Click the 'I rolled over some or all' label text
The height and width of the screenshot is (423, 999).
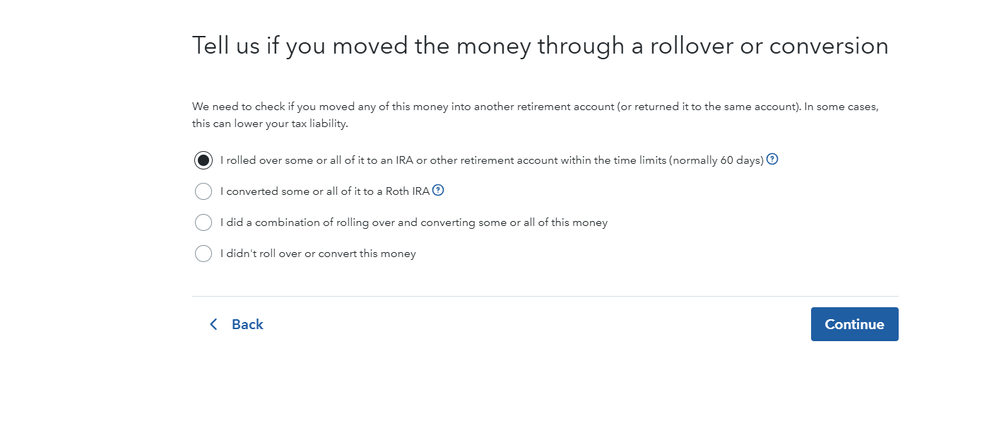492,161
